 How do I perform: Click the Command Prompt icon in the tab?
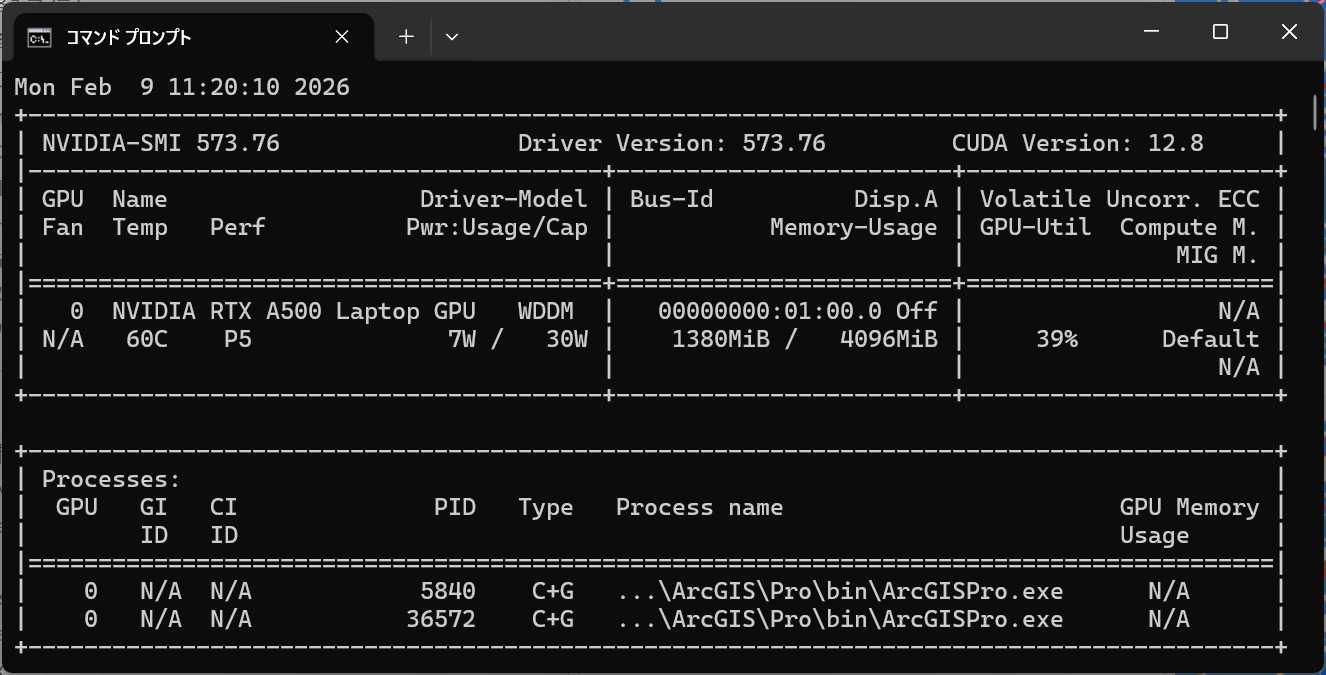click(40, 37)
